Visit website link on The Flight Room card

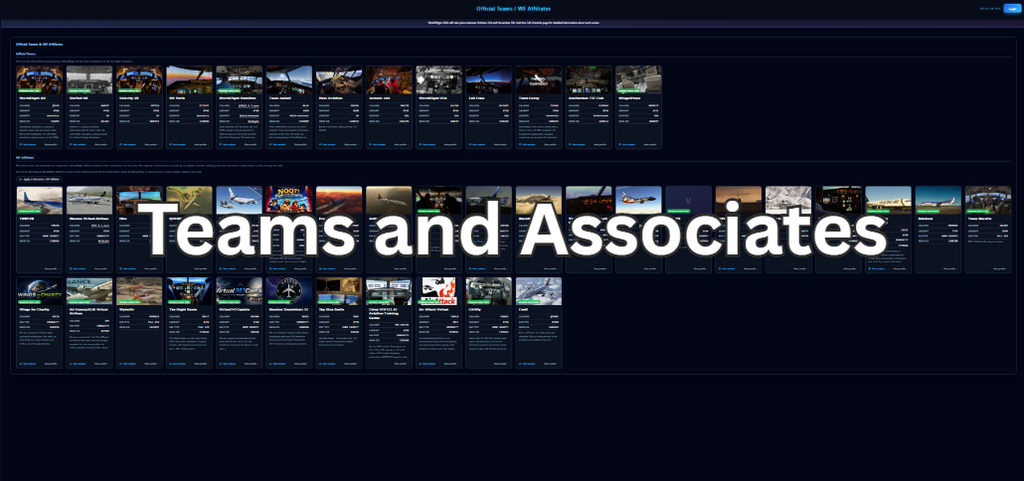(x=178, y=364)
